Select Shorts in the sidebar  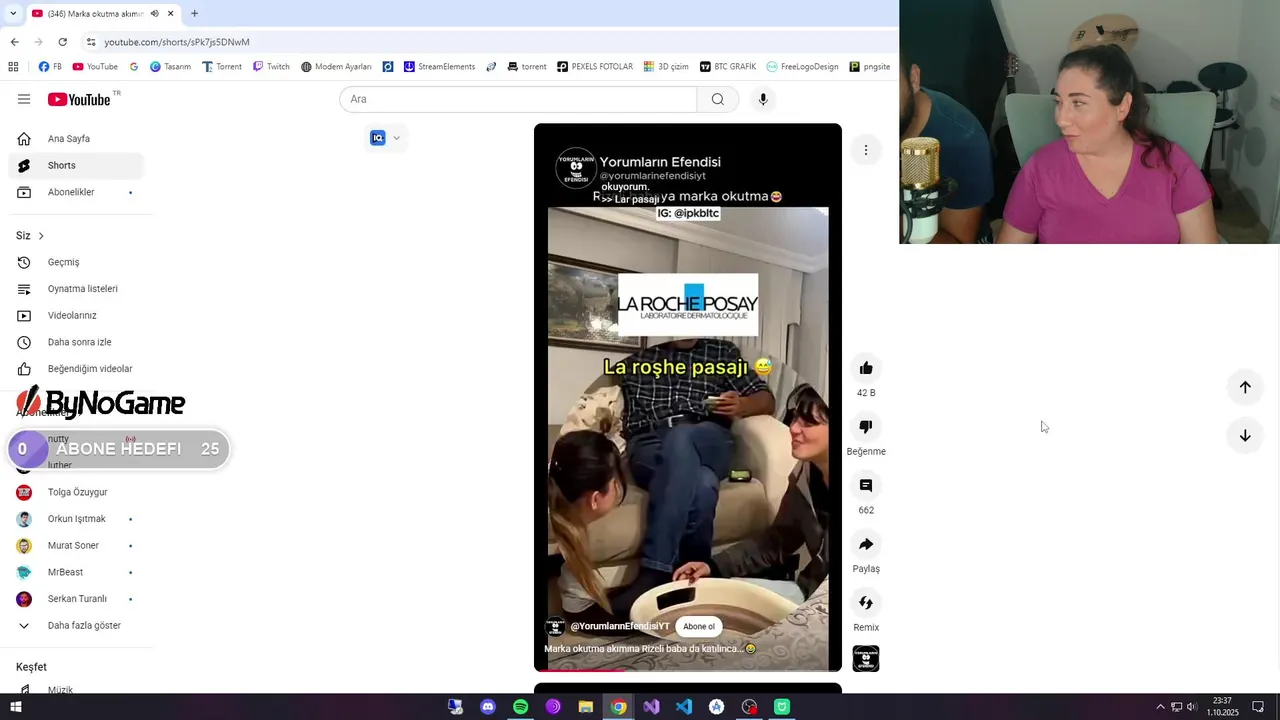[x=76, y=165]
